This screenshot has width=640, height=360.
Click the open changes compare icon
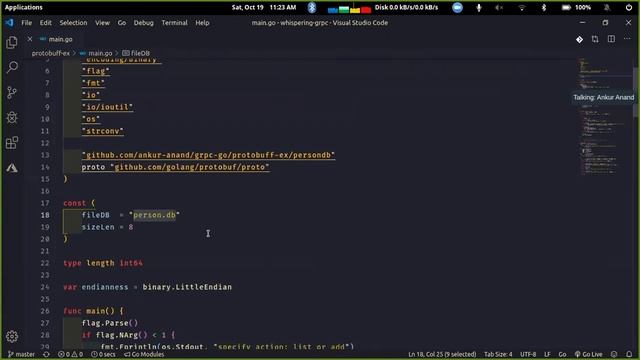595,39
